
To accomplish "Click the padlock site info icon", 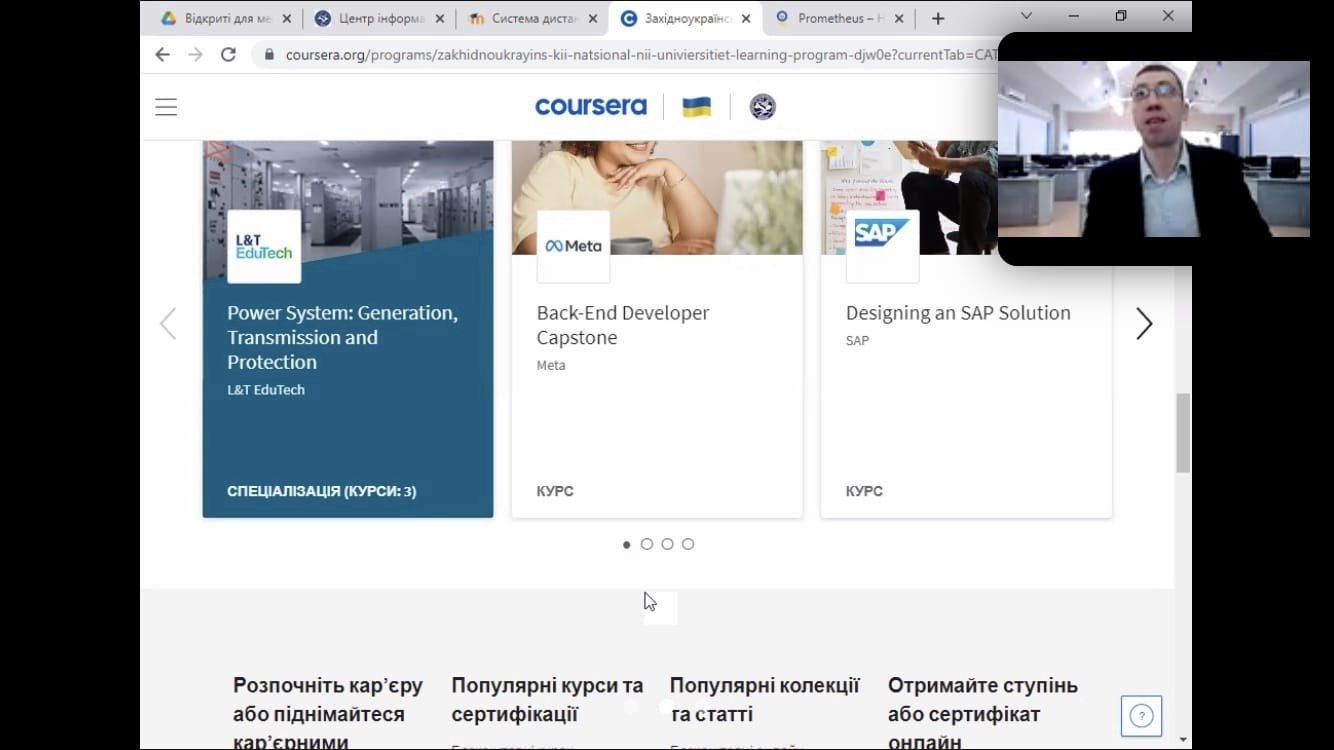I will coord(268,55).
